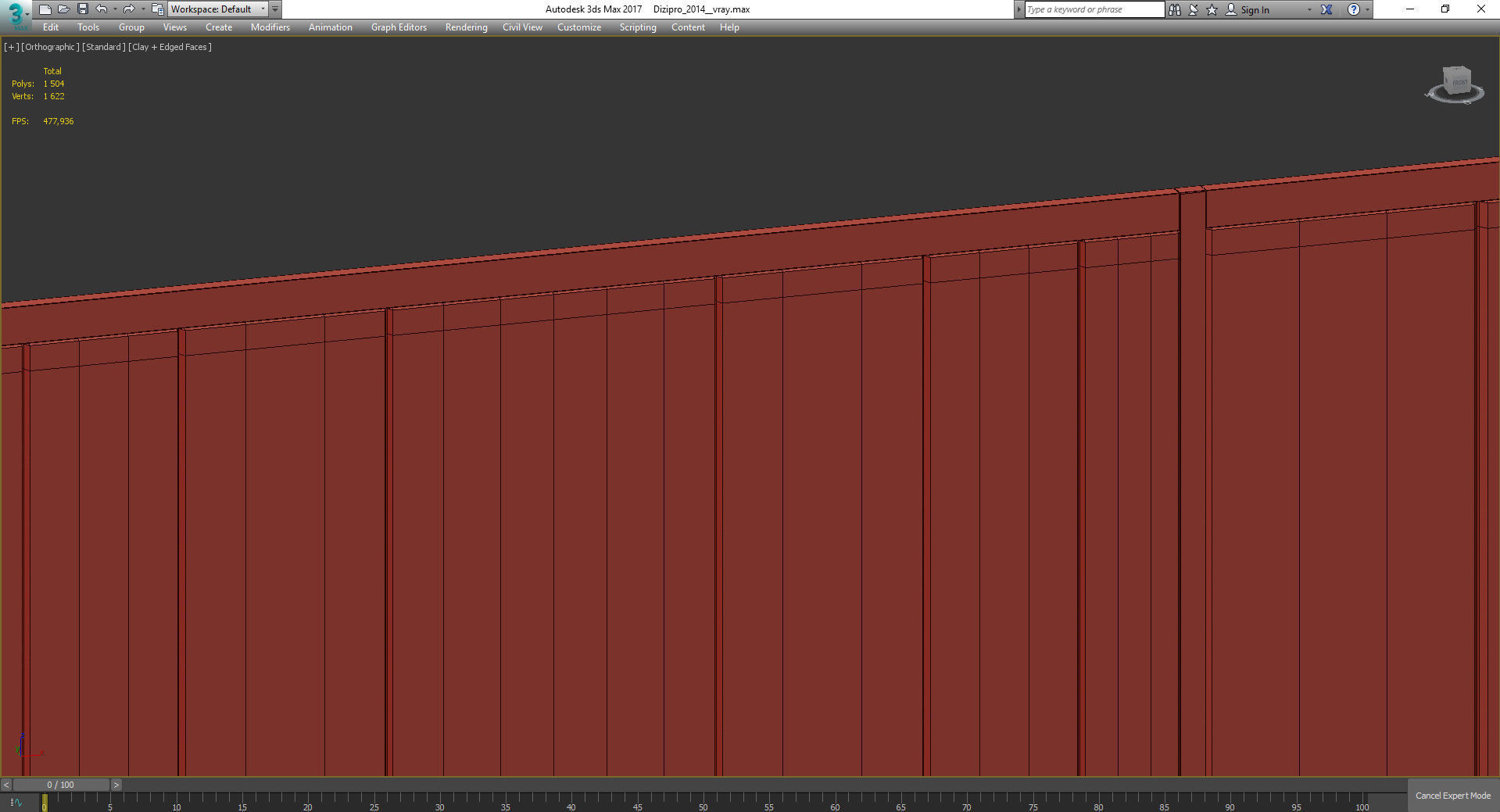Open the Mini Curve Editor icon
The width and height of the screenshot is (1500, 812).
(16, 802)
